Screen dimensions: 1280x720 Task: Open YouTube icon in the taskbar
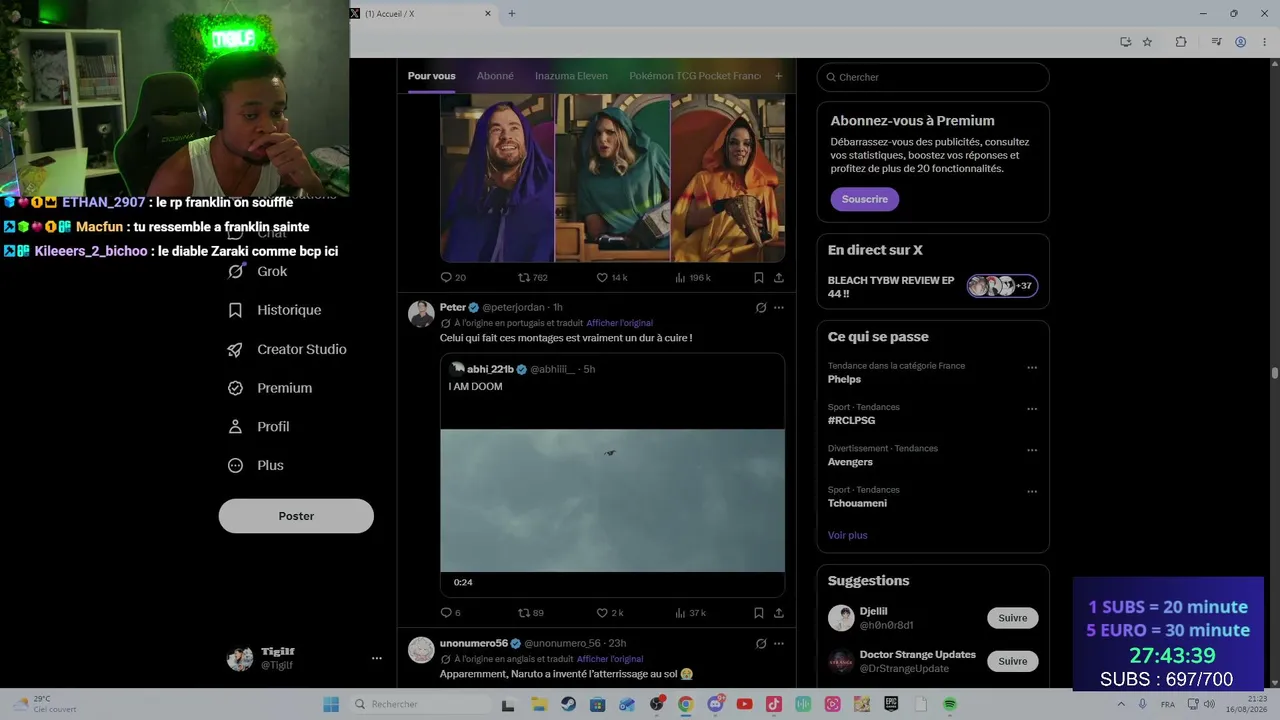tap(744, 704)
